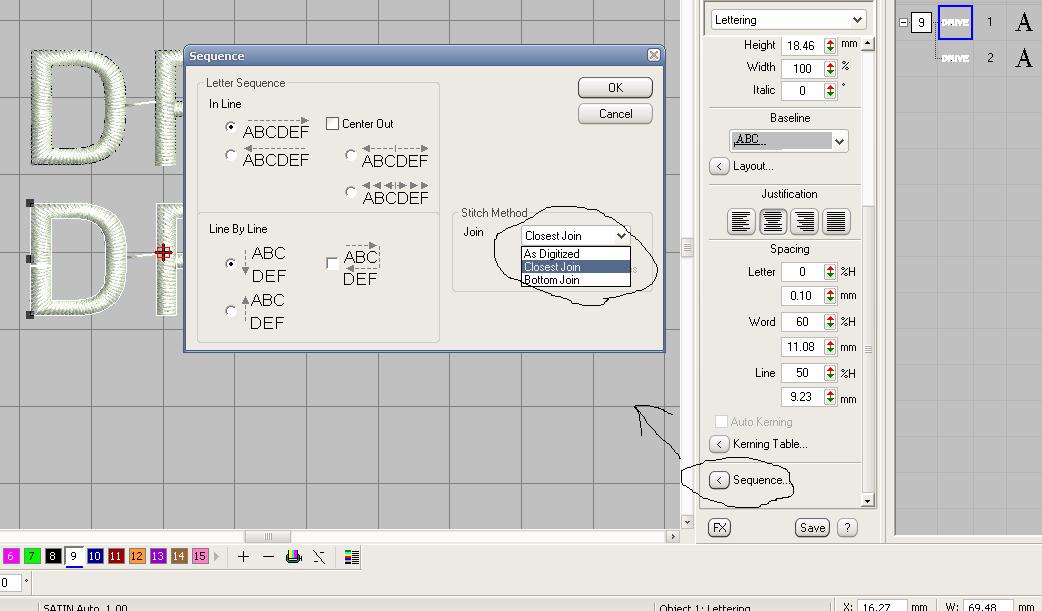Click the Height value input field

pyautogui.click(x=801, y=46)
